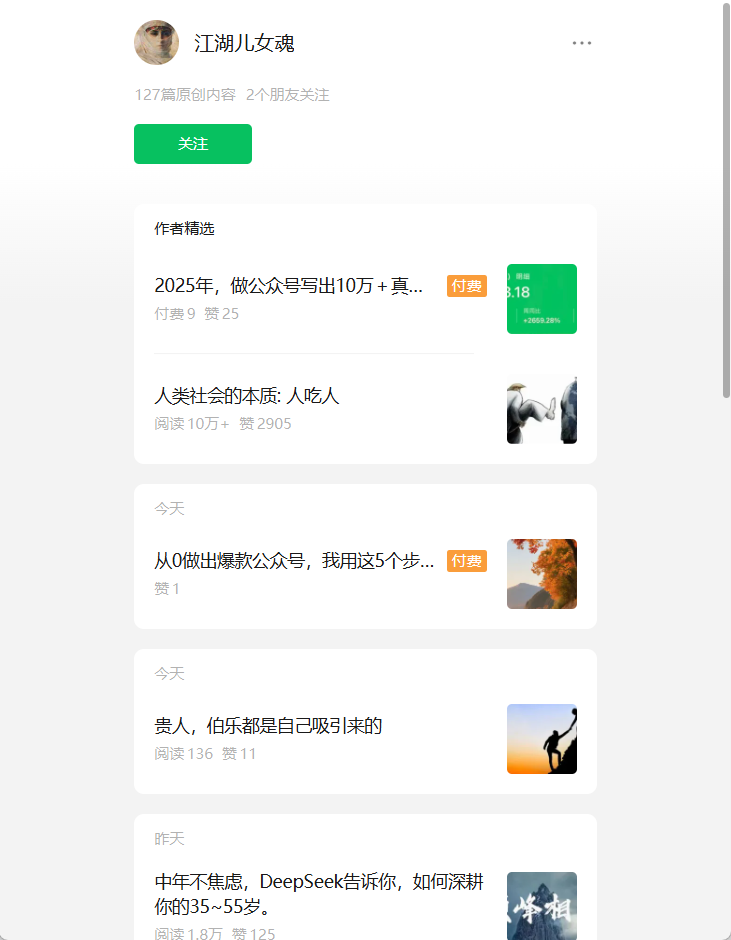Click the 付费 9 count text
The height and width of the screenshot is (940, 731).
click(175, 314)
